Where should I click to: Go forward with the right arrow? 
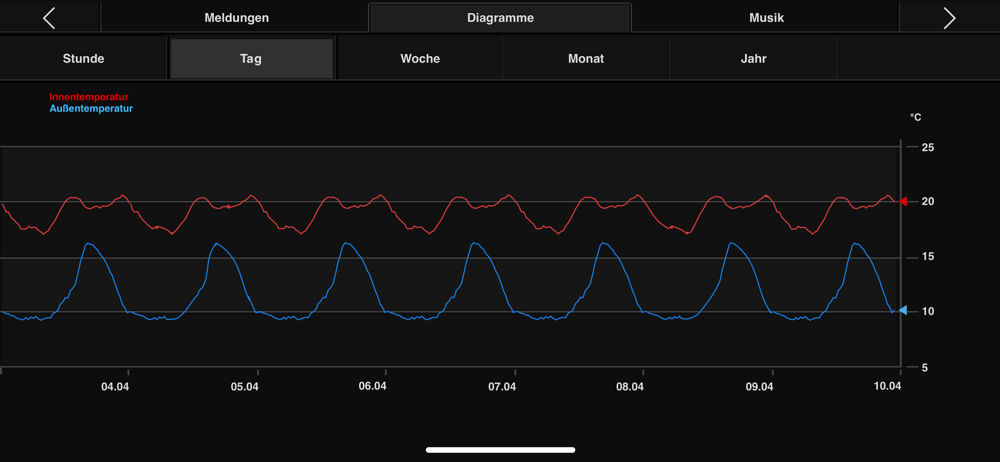[x=950, y=18]
